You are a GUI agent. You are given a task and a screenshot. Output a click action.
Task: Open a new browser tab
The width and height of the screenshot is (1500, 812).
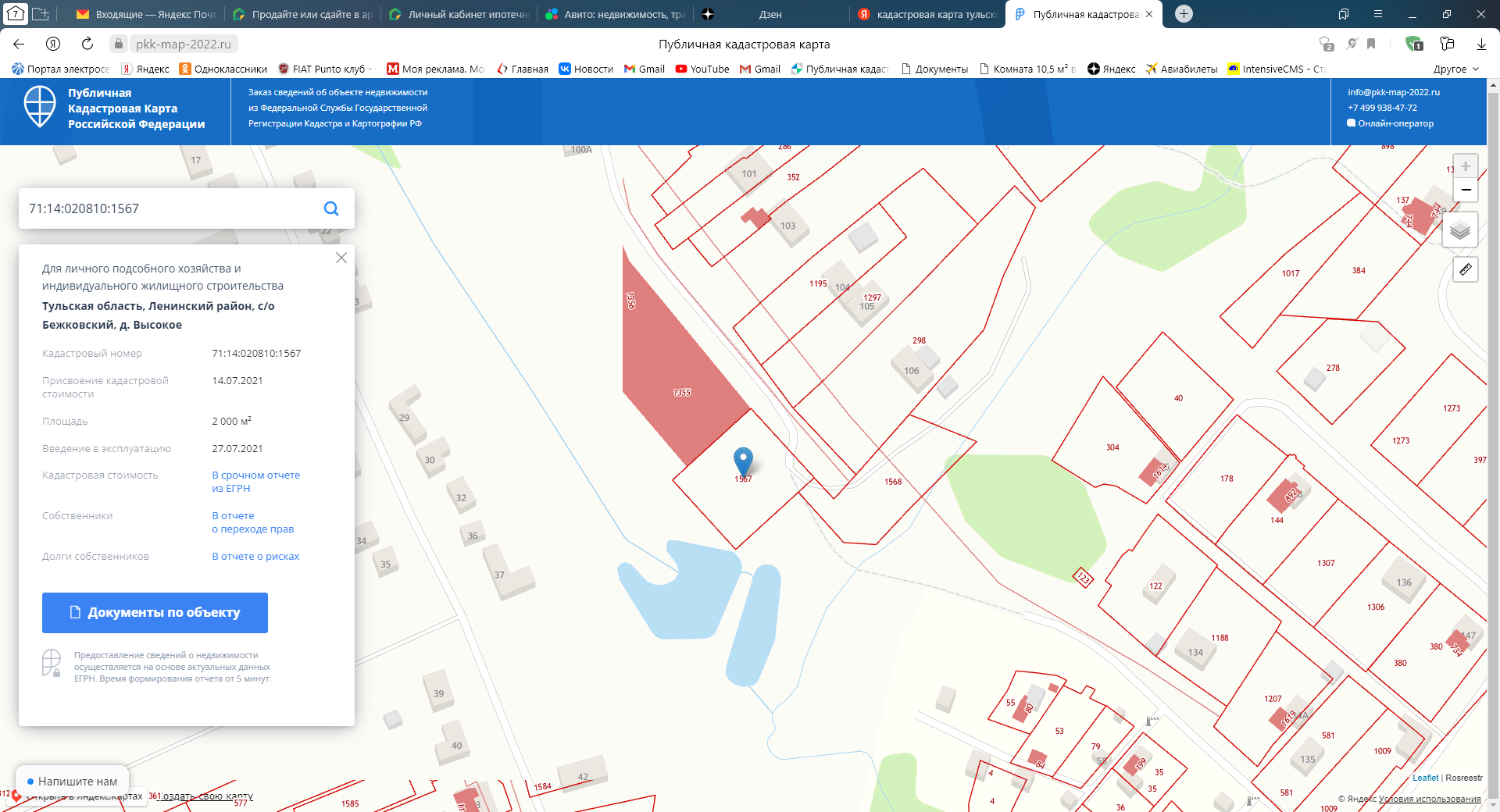[x=1184, y=14]
